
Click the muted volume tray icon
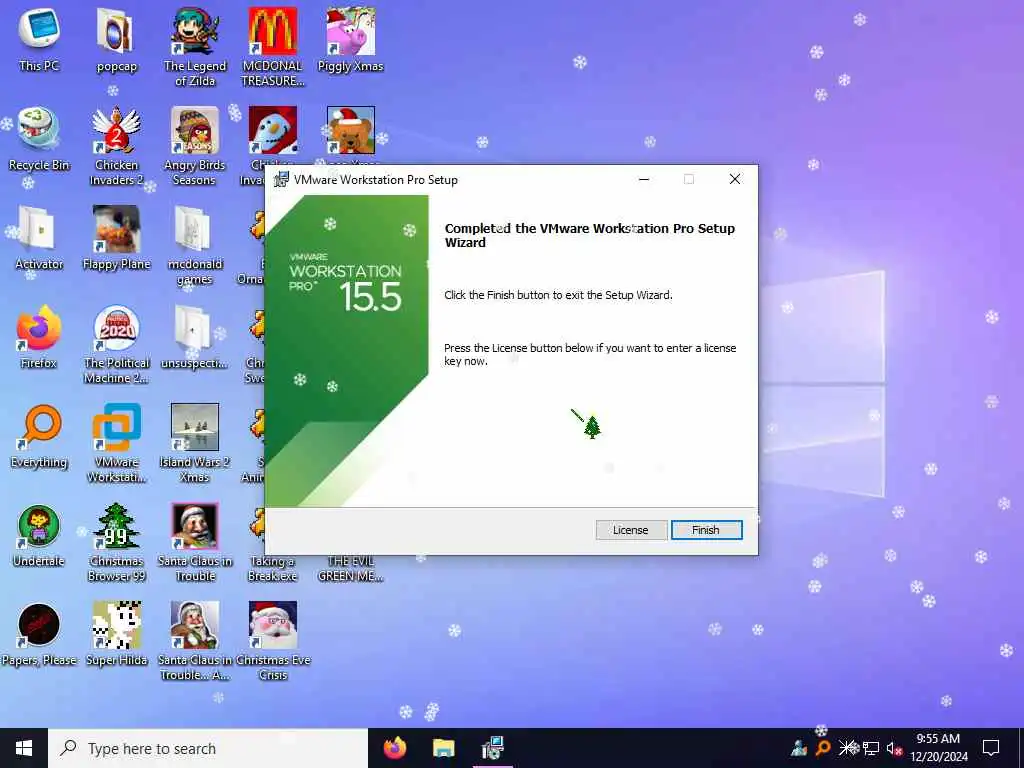(894, 748)
